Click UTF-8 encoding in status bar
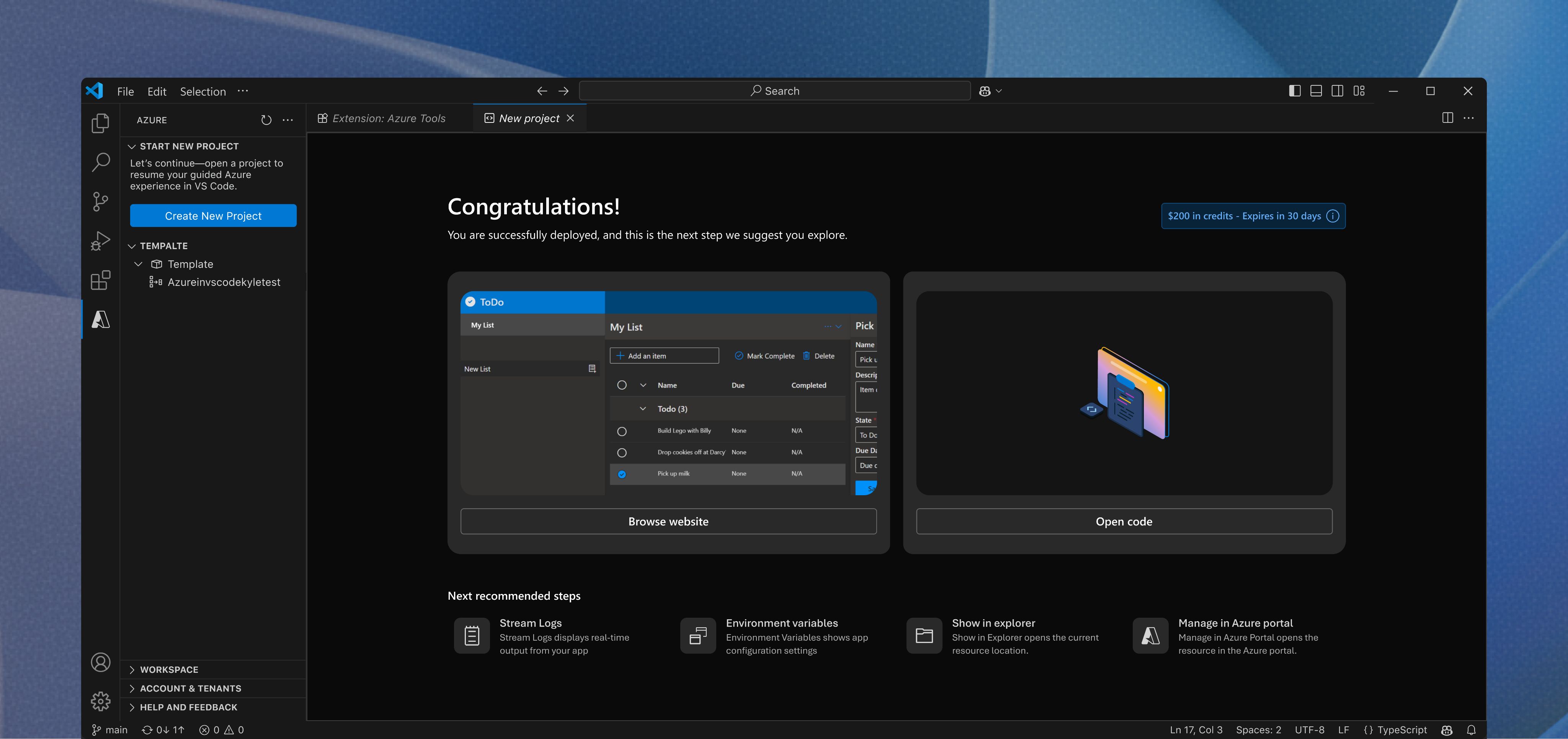 1309,729
